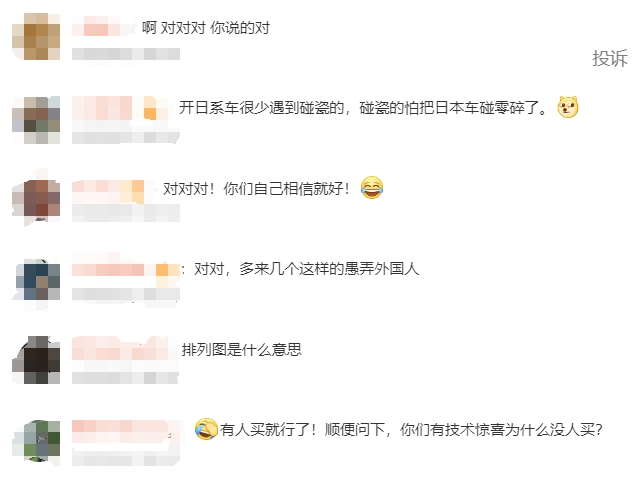Image resolution: width=639 pixels, height=497 pixels.
Task: Click comment text 多来几个这样的愚弄外国人
Action: (x=306, y=269)
